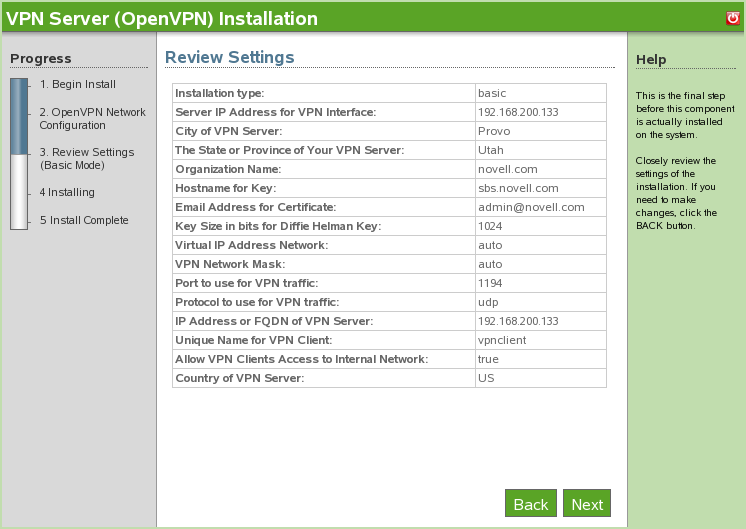The image size is (746, 529).
Task: Select step 2. OpenVPN Network Configuration
Action: tap(93, 118)
